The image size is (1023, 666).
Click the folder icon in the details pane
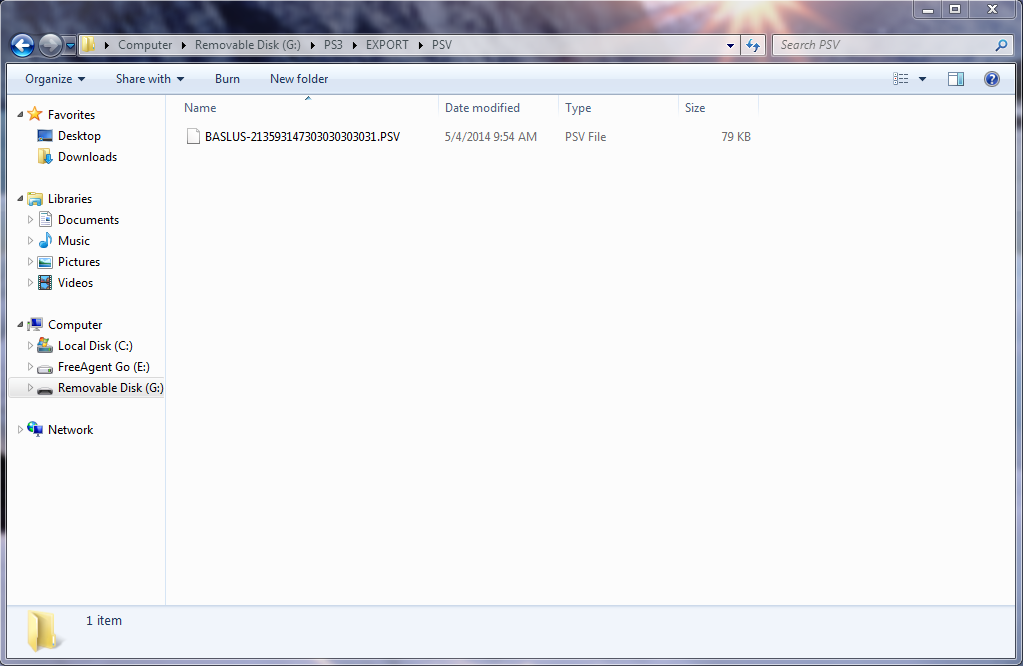point(43,631)
